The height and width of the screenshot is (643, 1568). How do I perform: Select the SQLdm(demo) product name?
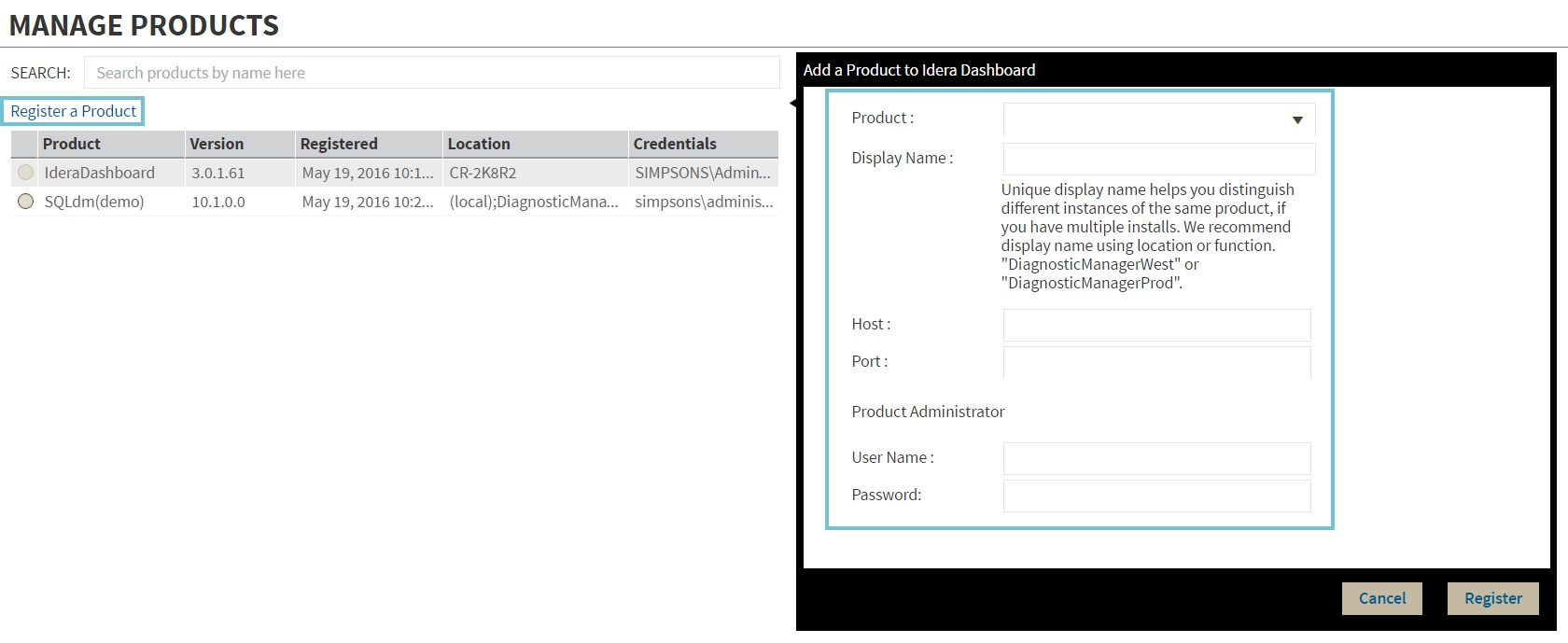pos(94,202)
